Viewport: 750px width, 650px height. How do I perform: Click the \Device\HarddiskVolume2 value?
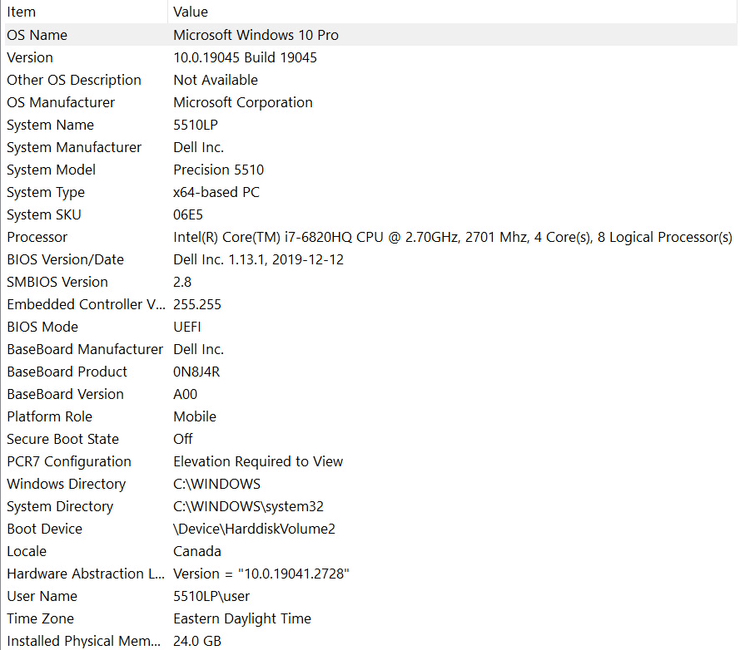point(254,529)
